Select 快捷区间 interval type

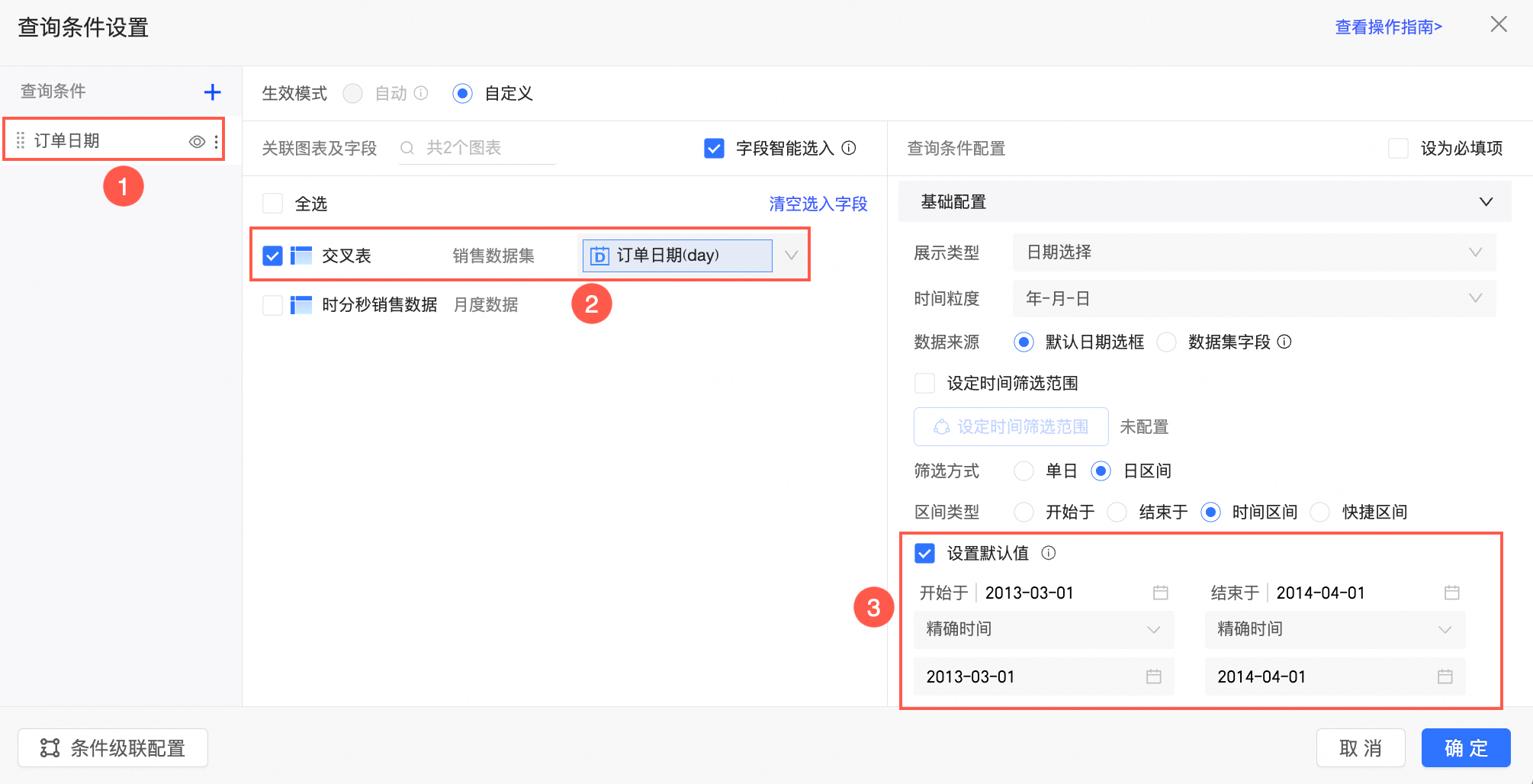pyautogui.click(x=1320, y=512)
